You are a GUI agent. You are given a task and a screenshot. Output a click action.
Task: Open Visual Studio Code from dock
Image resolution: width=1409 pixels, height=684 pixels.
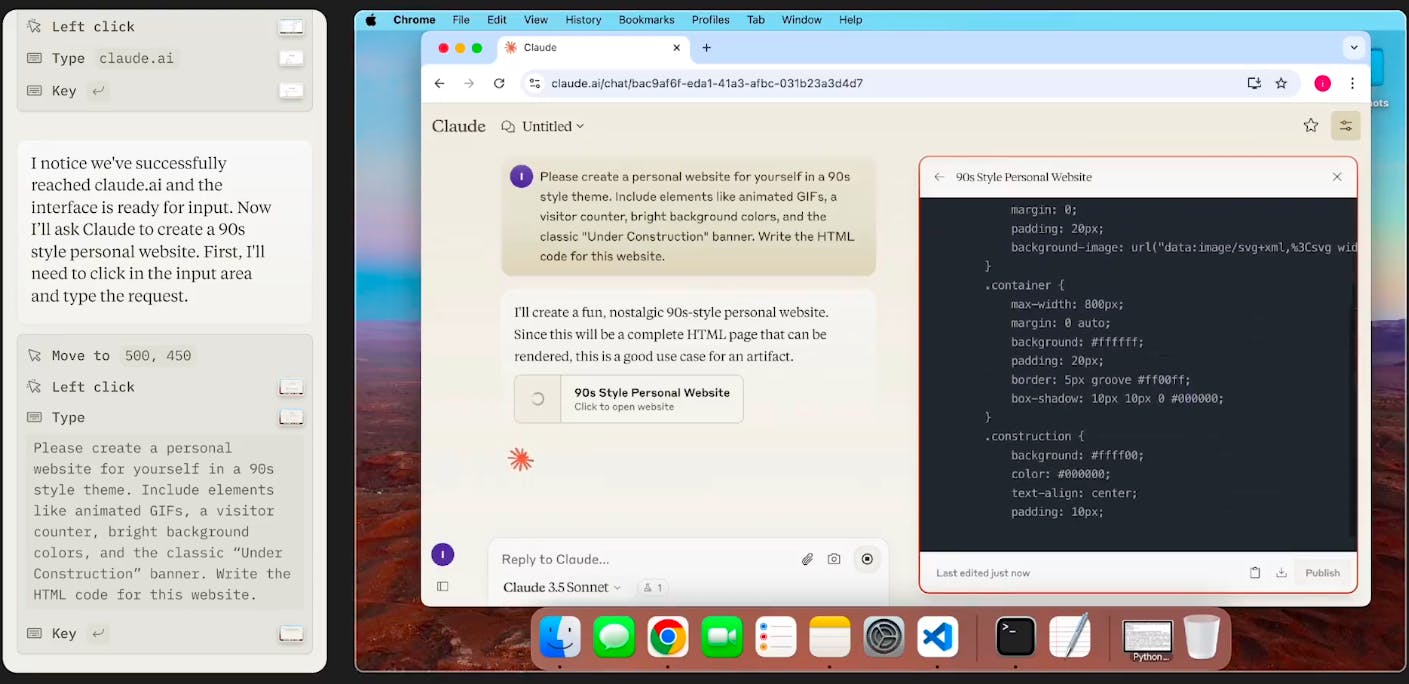click(937, 637)
